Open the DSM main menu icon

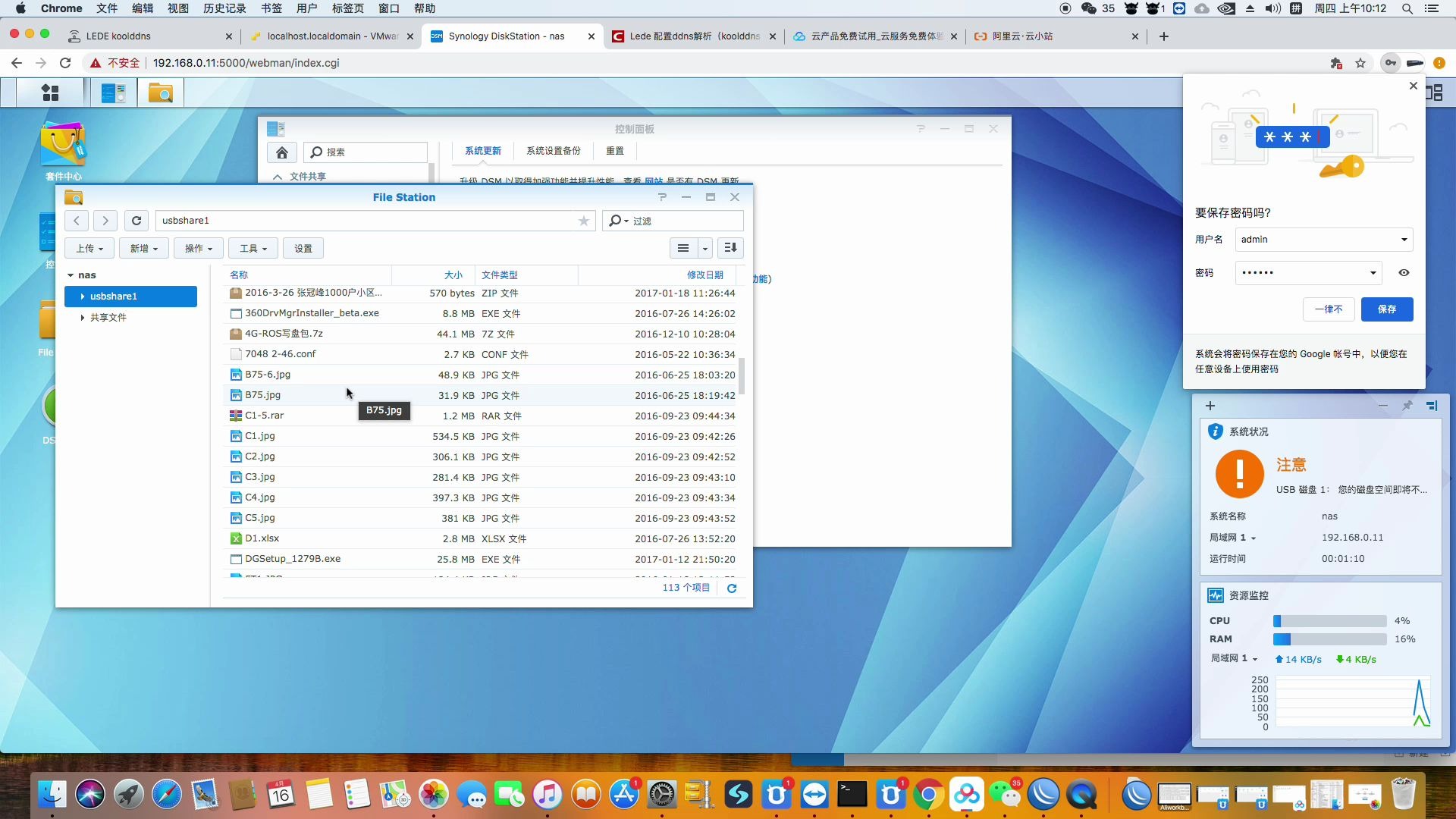(50, 93)
